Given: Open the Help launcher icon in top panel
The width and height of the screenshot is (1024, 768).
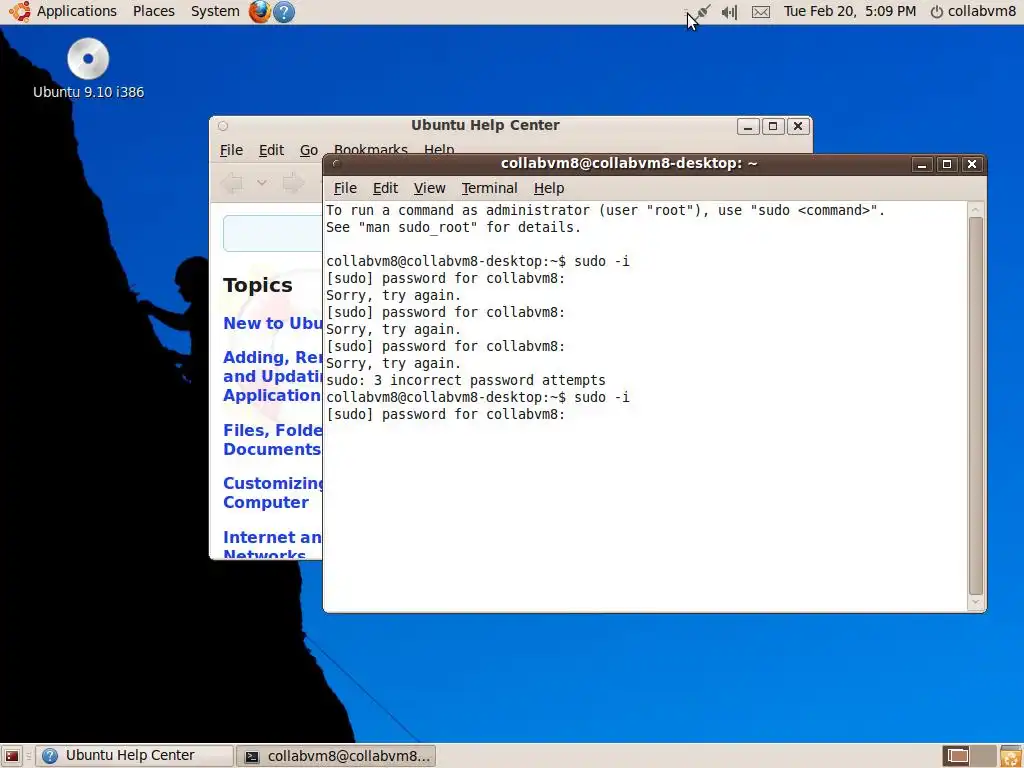Looking at the screenshot, I should coord(283,12).
